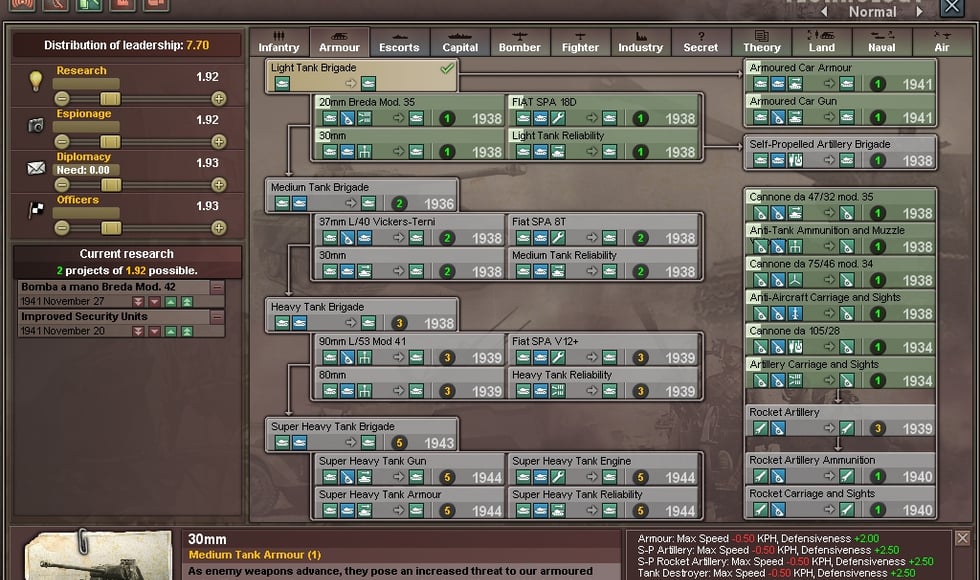Move Bomba a mano Breda down one
980x580 pixels.
click(154, 302)
